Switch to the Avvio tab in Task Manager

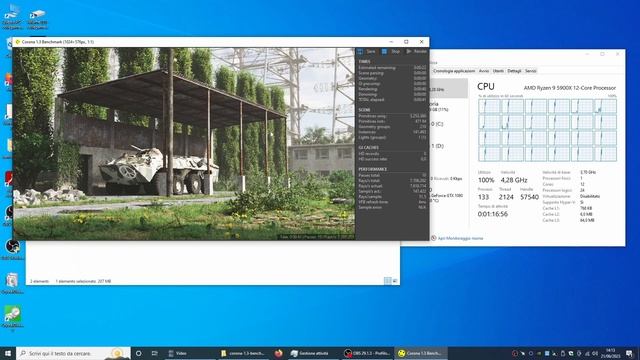[x=484, y=71]
